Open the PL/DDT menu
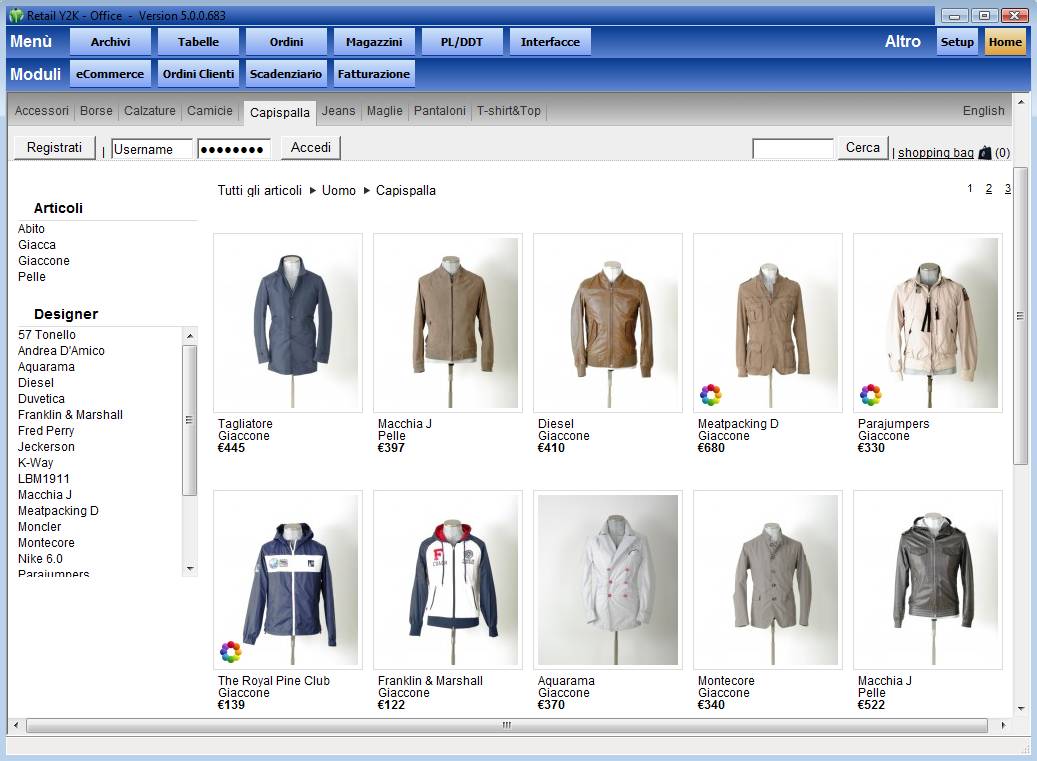The height and width of the screenshot is (761, 1037). 462,42
